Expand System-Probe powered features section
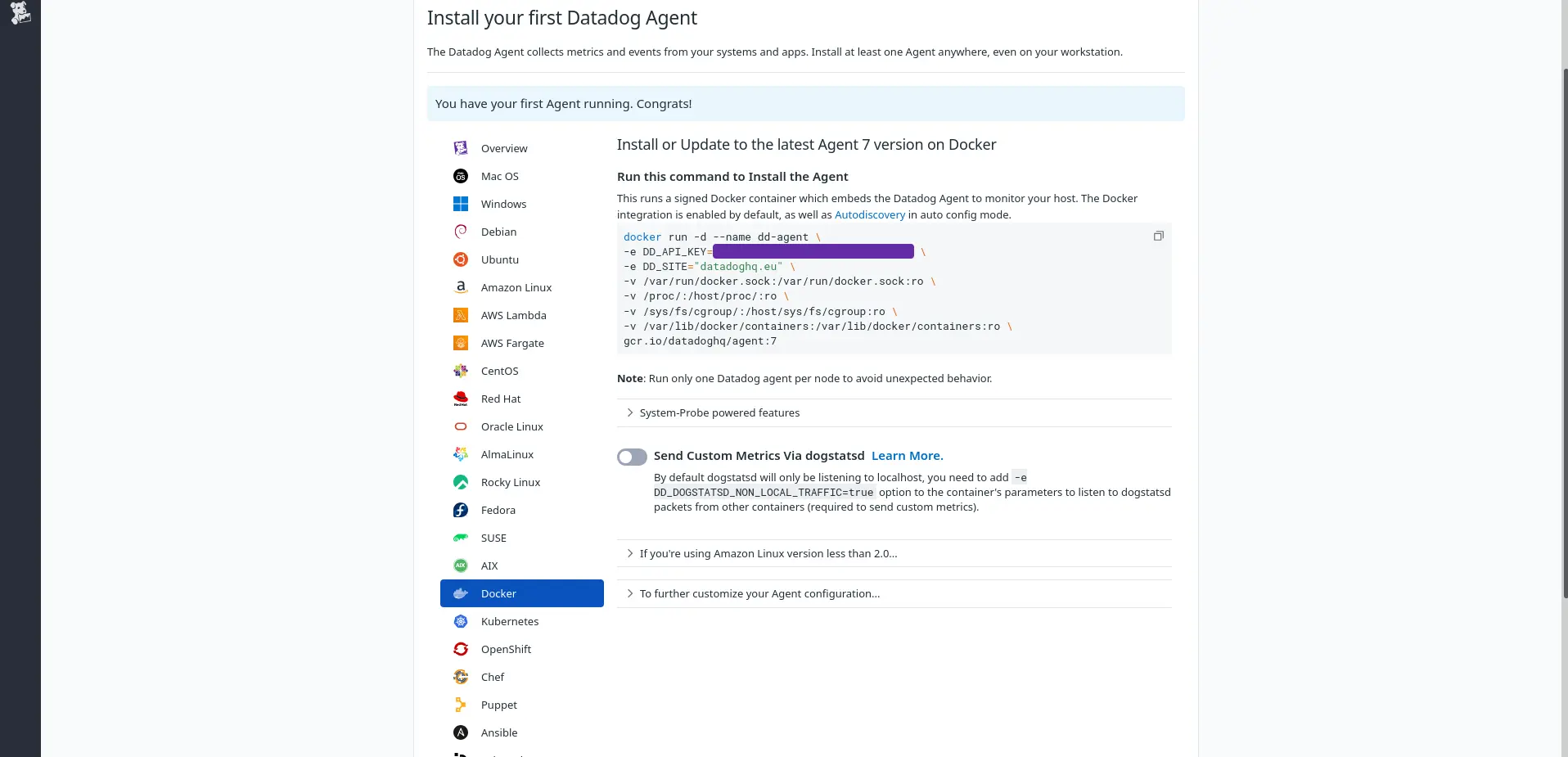 pyautogui.click(x=894, y=412)
